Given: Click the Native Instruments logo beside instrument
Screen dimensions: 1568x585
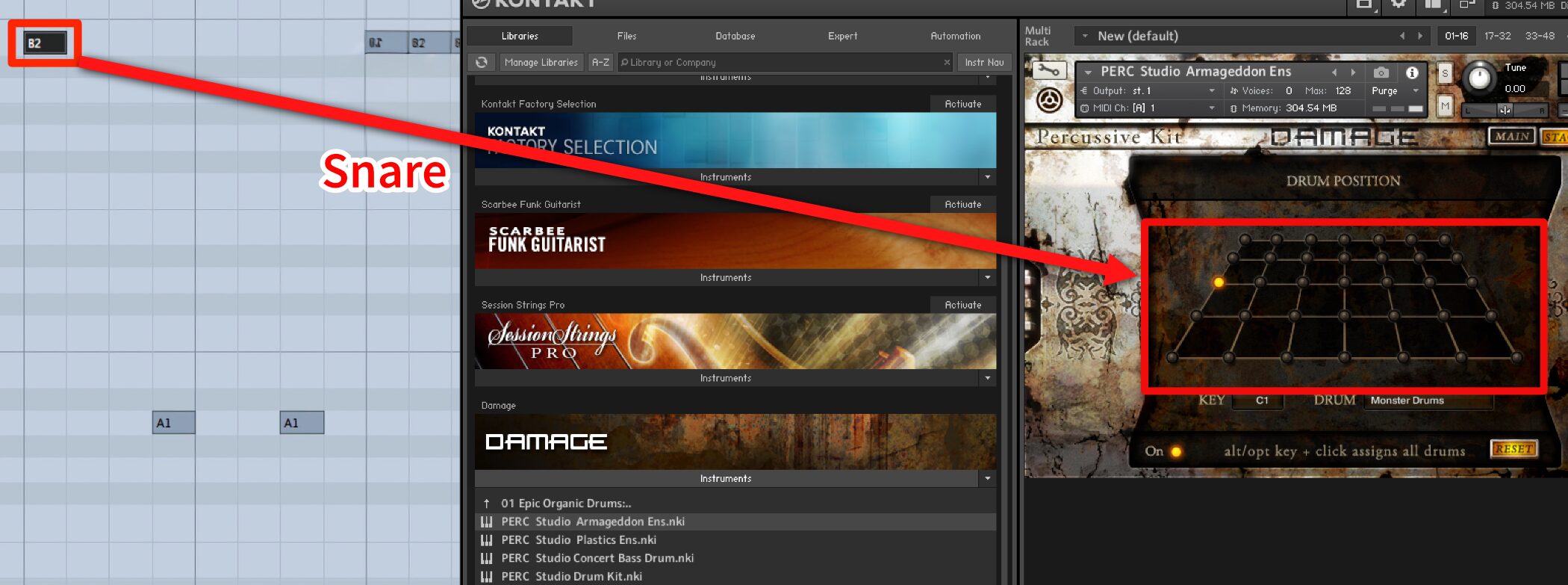Looking at the screenshot, I should click(1049, 99).
